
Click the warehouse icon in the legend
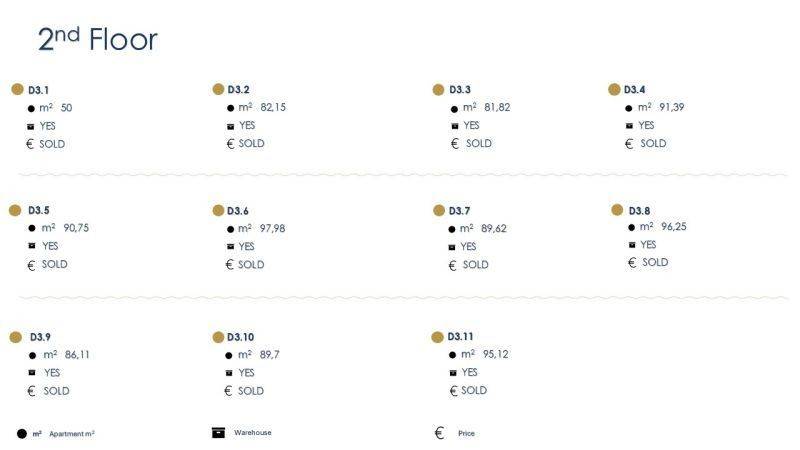click(218, 433)
